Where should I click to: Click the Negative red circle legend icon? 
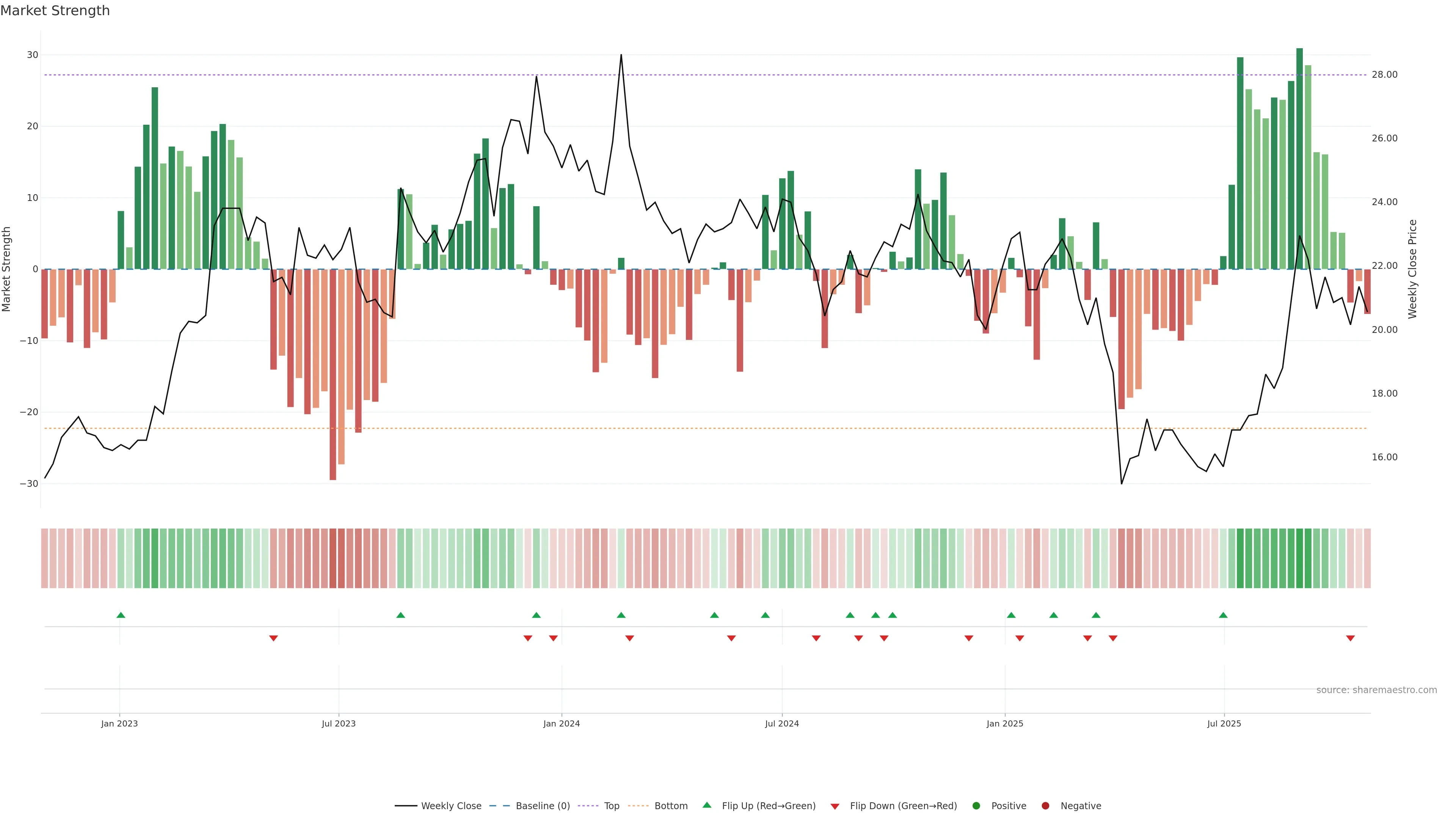(1045, 805)
